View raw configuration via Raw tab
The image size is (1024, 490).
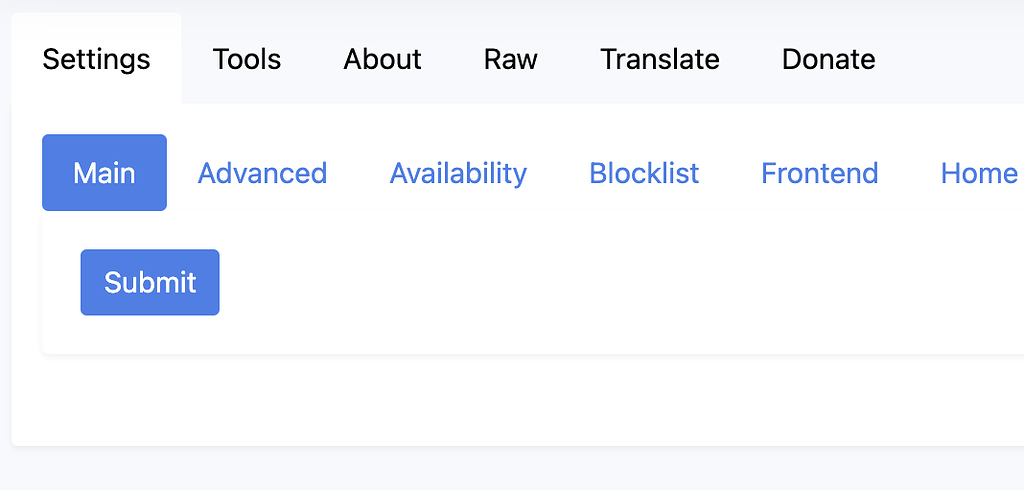tap(510, 59)
